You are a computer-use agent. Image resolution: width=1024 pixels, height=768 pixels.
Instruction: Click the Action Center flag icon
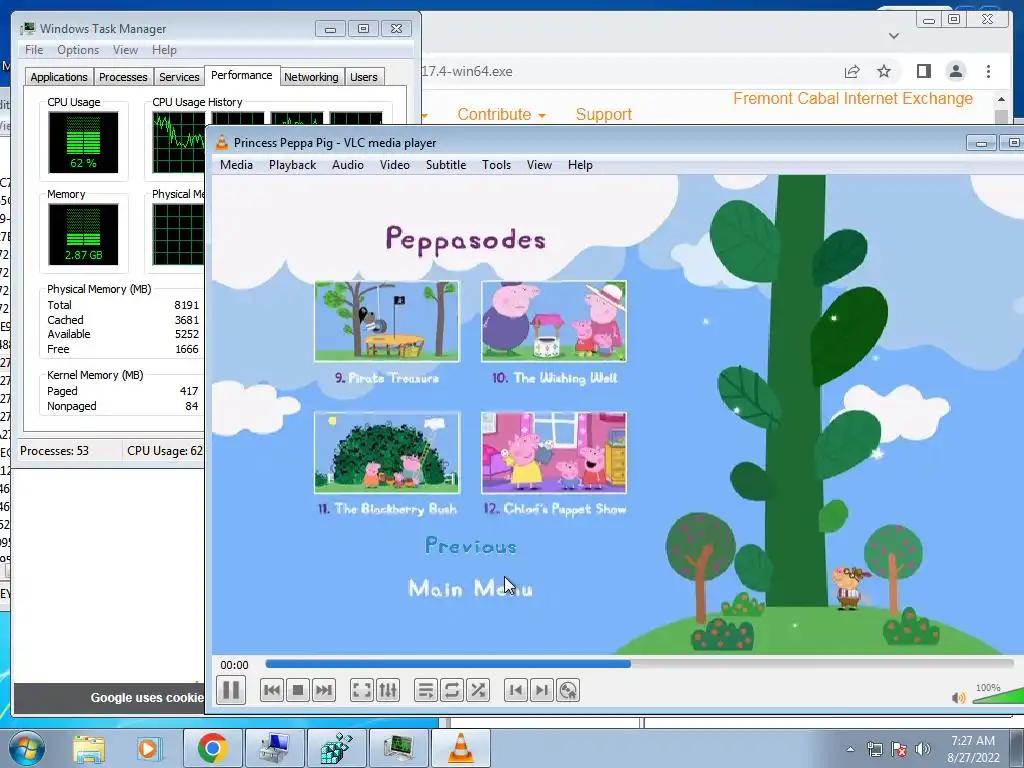point(899,749)
